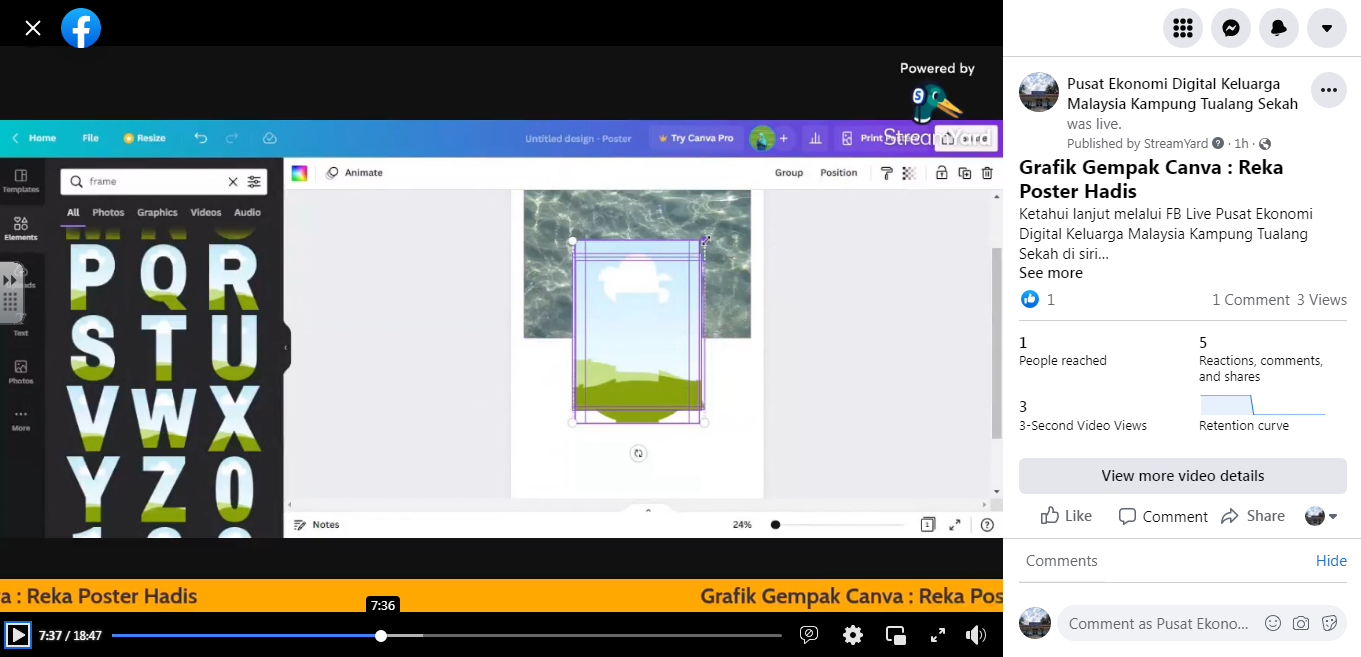Open More in the Canva sidebar
This screenshot has width=1361, height=657.
pos(21,420)
